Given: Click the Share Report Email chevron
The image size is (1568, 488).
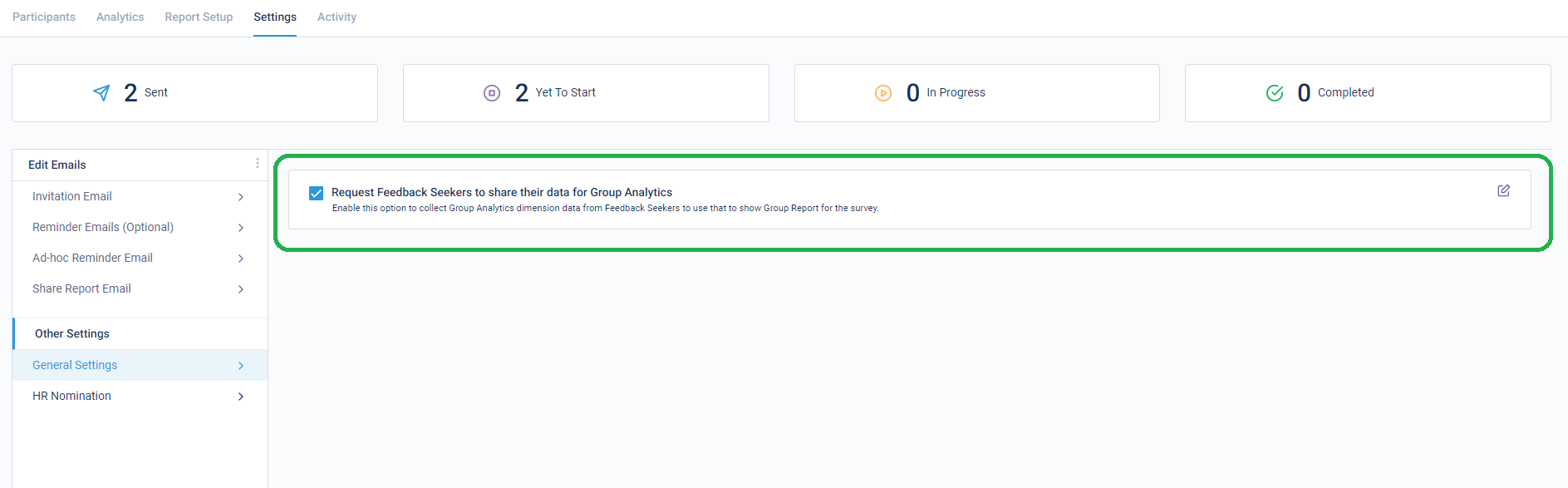Looking at the screenshot, I should (241, 289).
